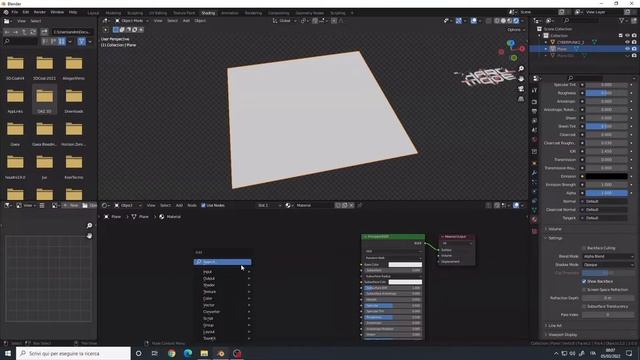Toggle X-ray display in viewport header

(x=489, y=21)
